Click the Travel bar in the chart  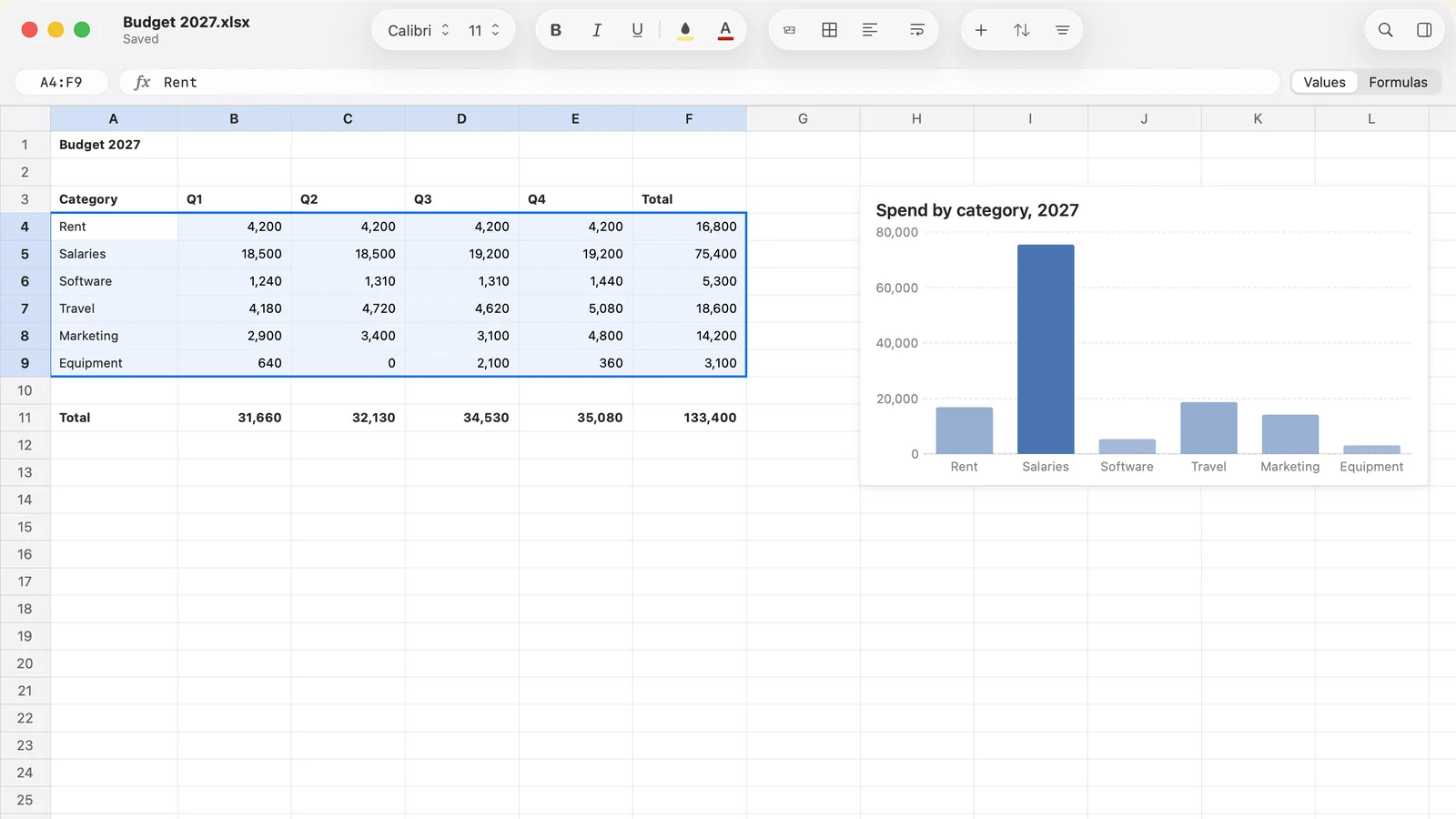(x=1208, y=428)
